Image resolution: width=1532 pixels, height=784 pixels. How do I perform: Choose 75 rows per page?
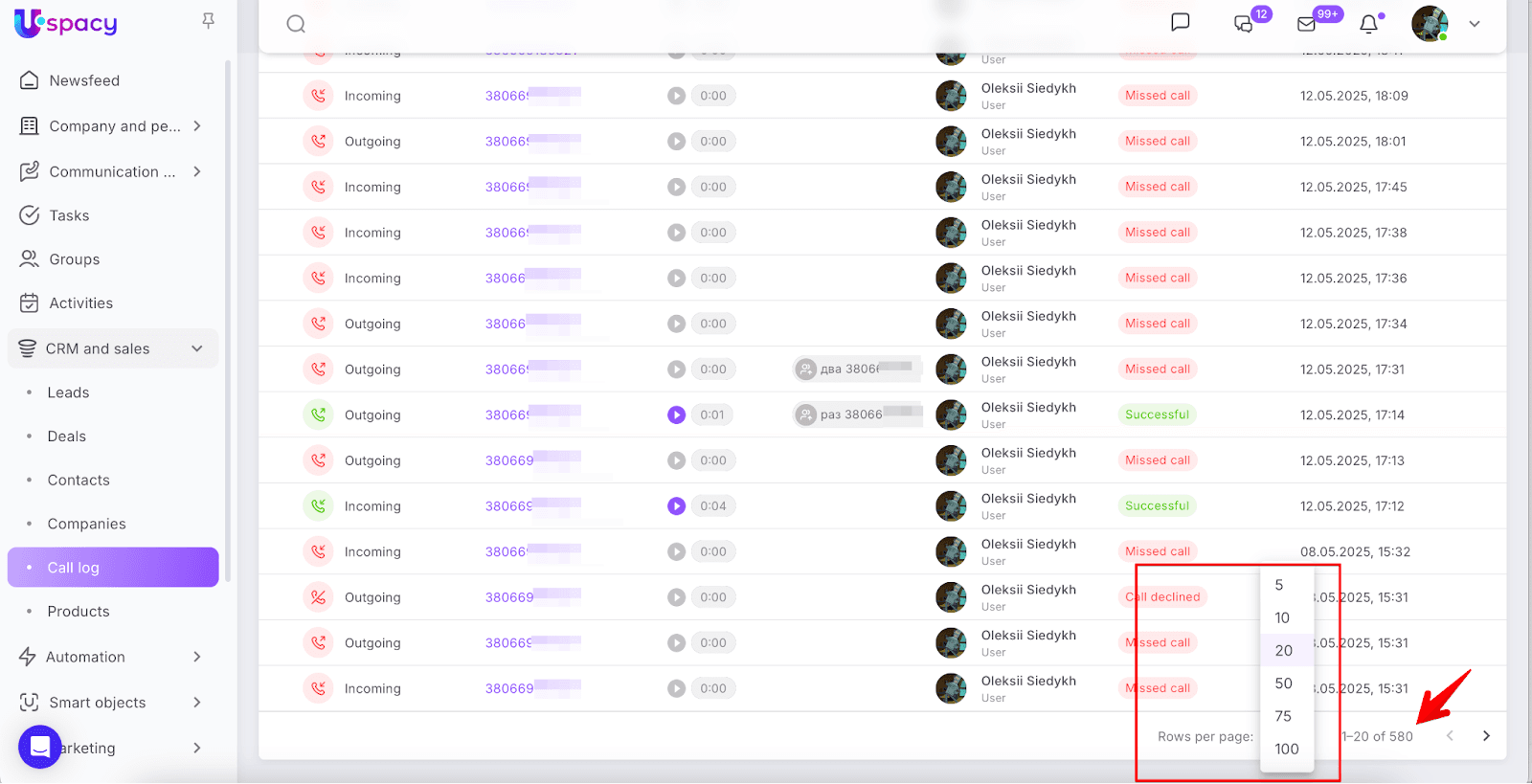(1287, 716)
